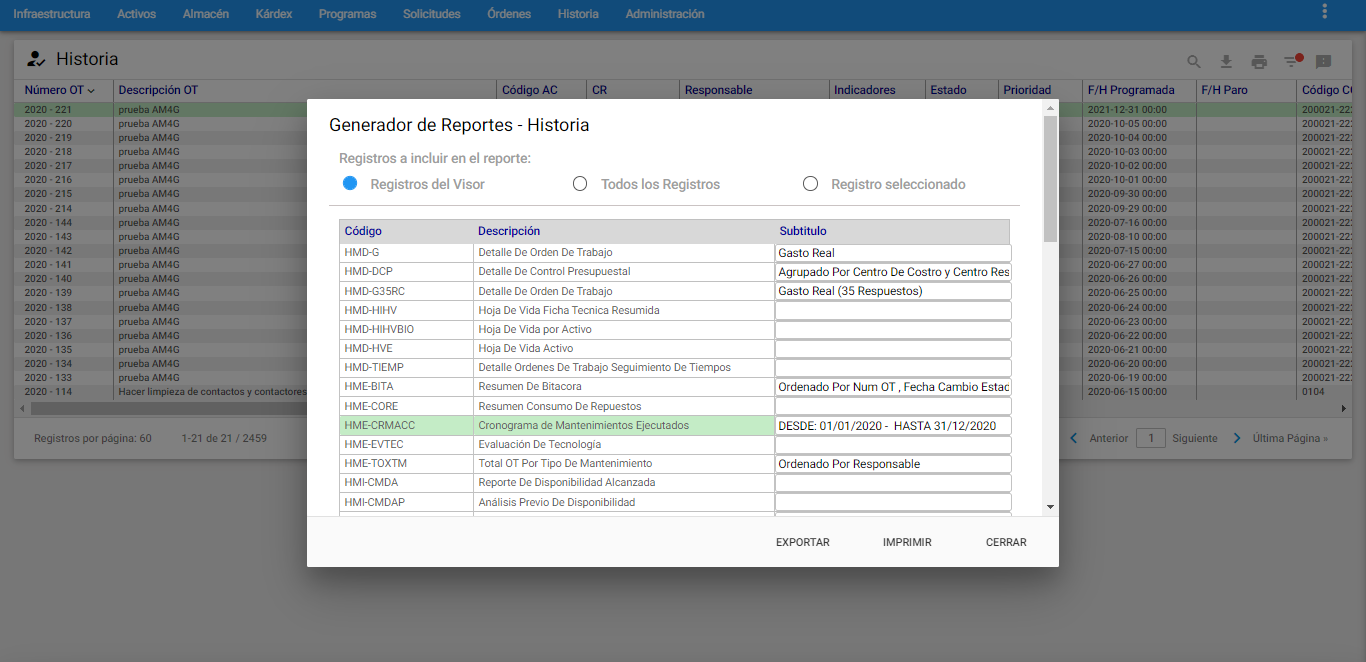1366x662 pixels.
Task: Edit DESDE HASTA subtitle of HME-CRMACC
Action: coord(893,425)
